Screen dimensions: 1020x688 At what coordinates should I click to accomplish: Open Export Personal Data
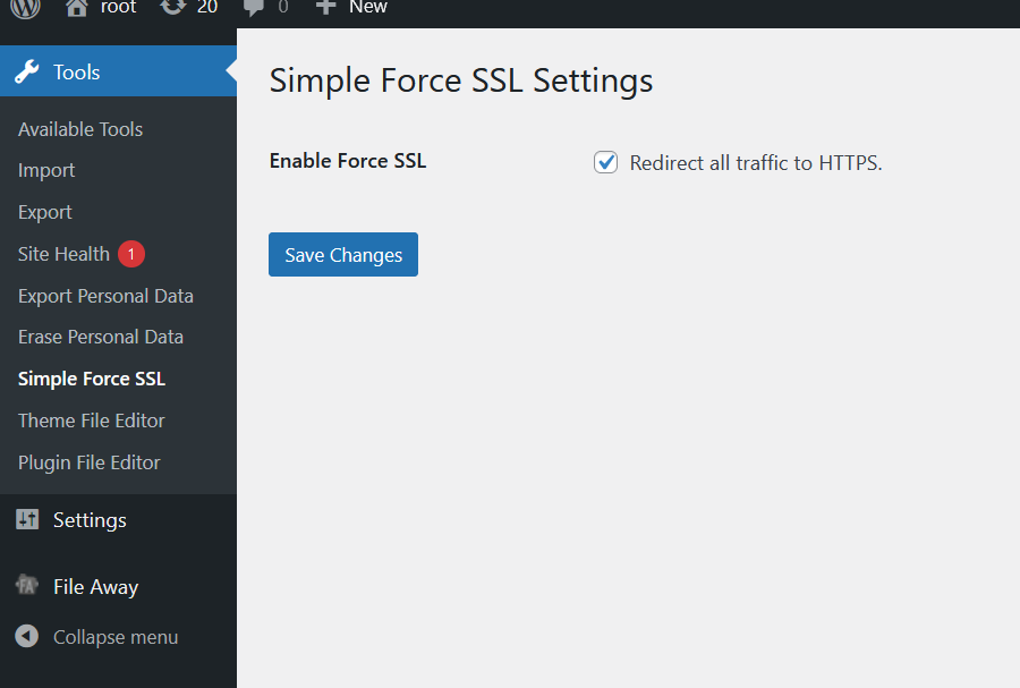coord(105,295)
